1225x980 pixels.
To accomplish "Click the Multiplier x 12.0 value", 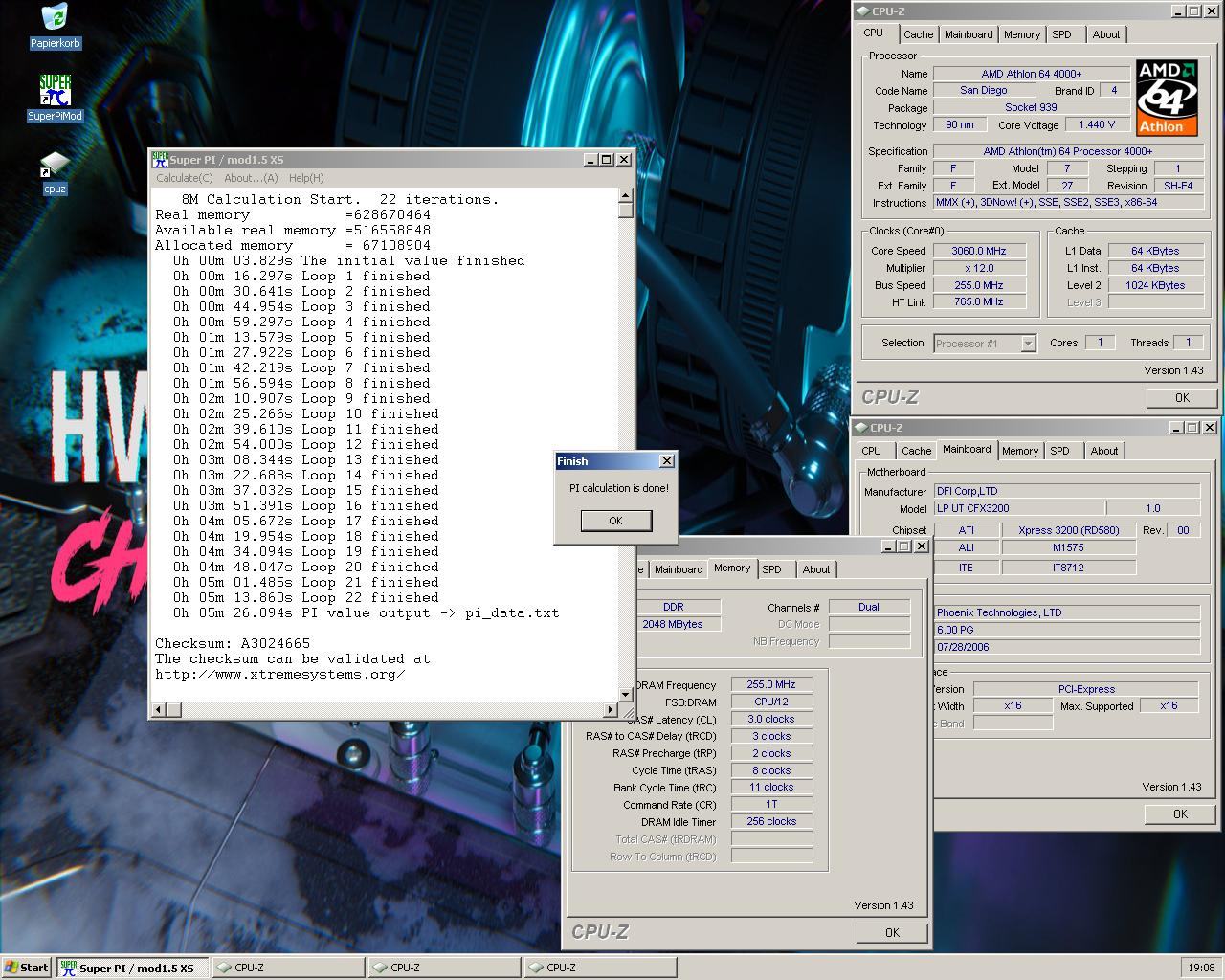I will point(978,268).
